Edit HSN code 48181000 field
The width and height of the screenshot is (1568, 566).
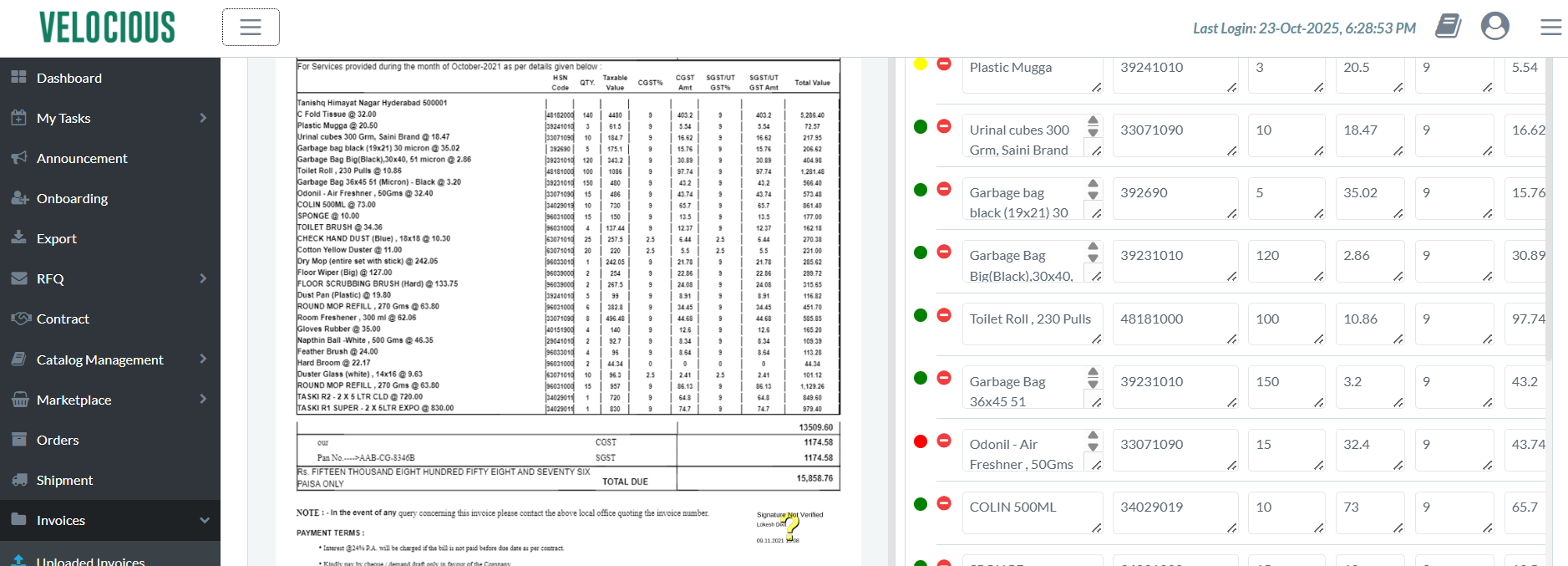click(1175, 324)
